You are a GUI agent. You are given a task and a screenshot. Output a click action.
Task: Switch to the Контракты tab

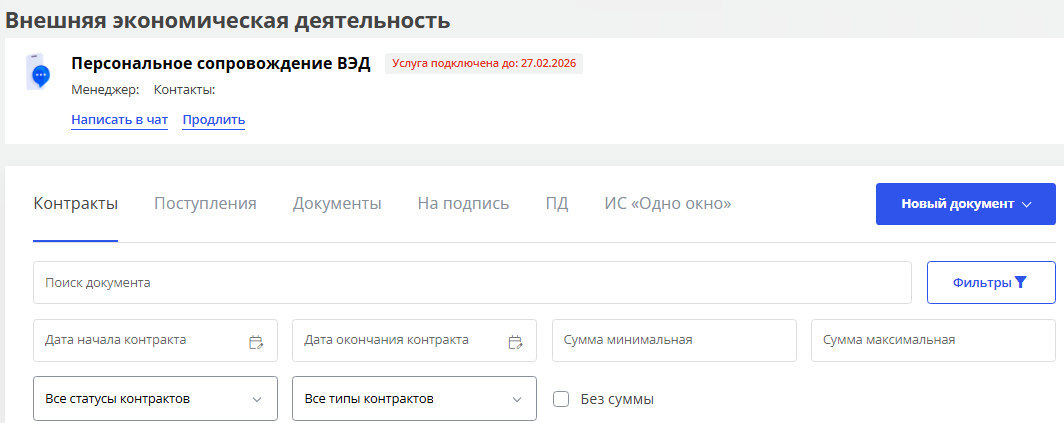[x=76, y=204]
